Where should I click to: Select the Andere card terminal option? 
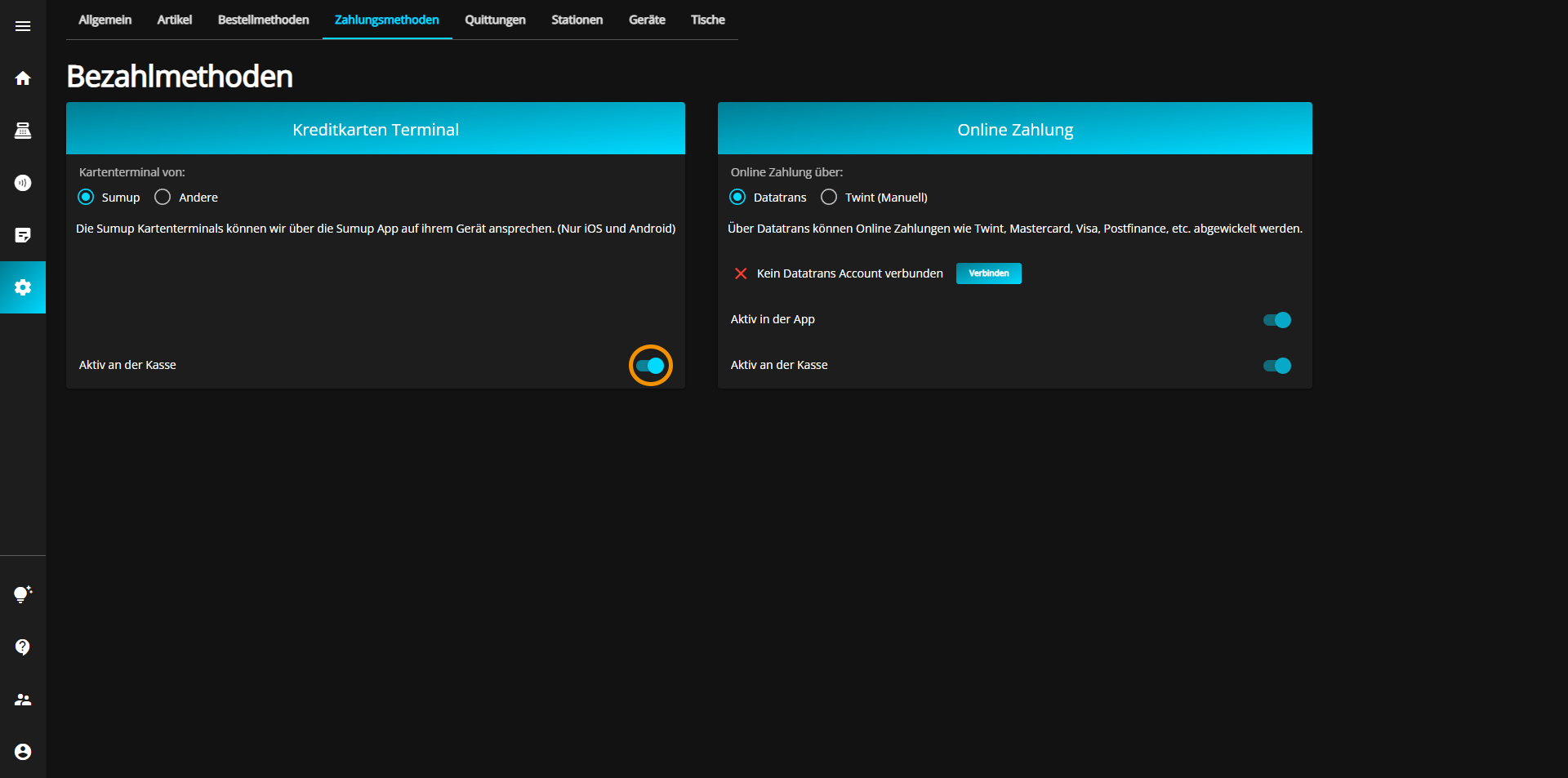[x=163, y=197]
